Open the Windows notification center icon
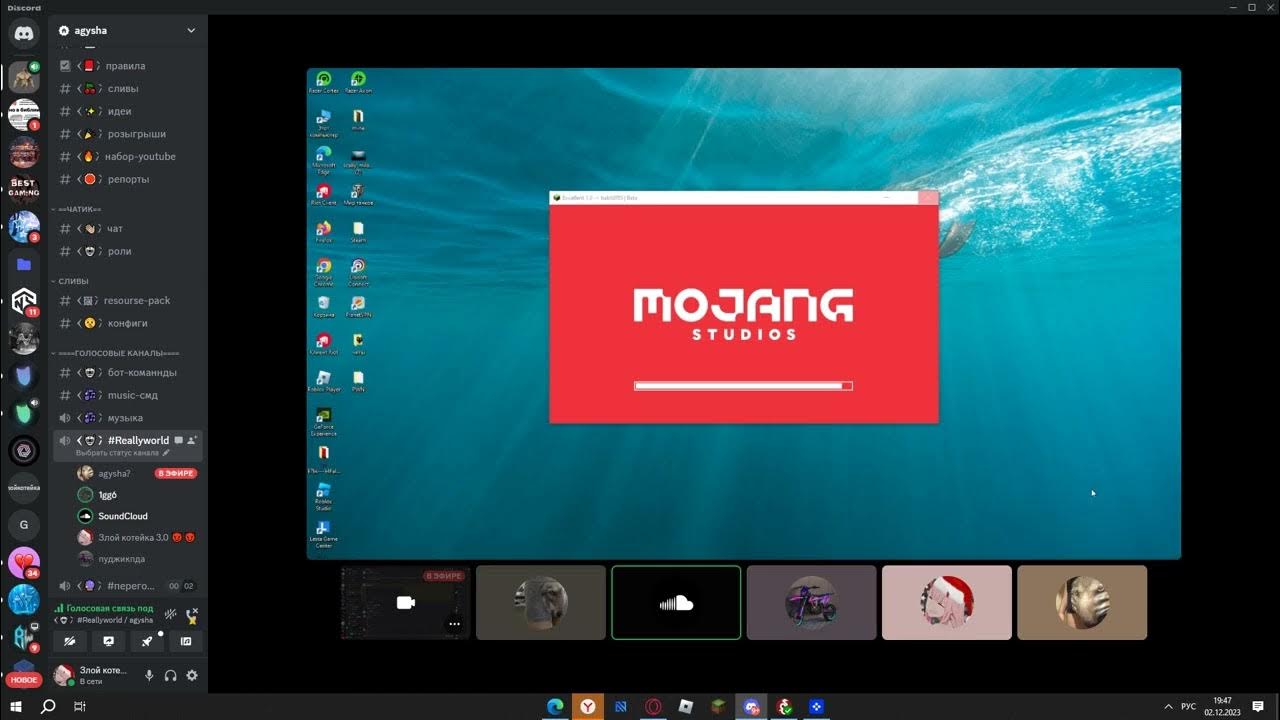This screenshot has width=1280, height=720. click(x=1258, y=706)
